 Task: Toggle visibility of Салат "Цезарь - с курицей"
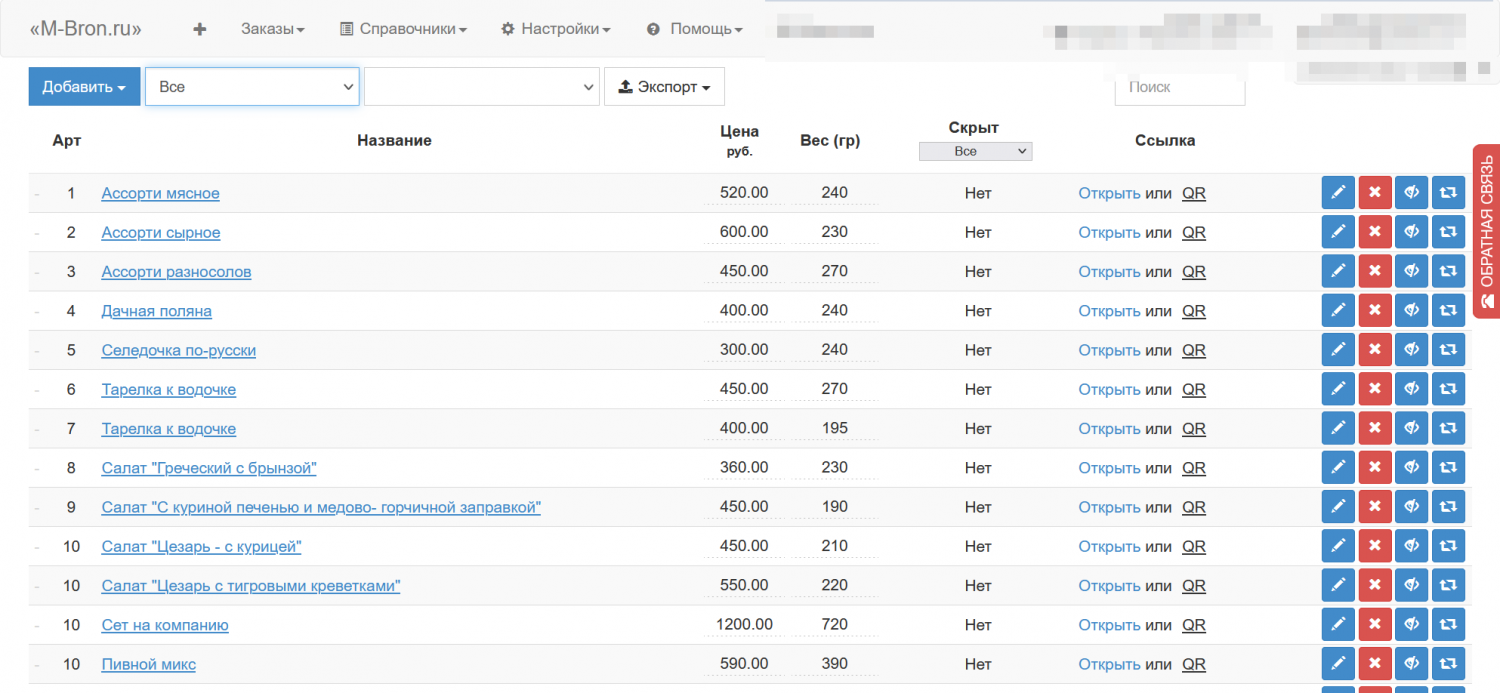click(x=1412, y=546)
